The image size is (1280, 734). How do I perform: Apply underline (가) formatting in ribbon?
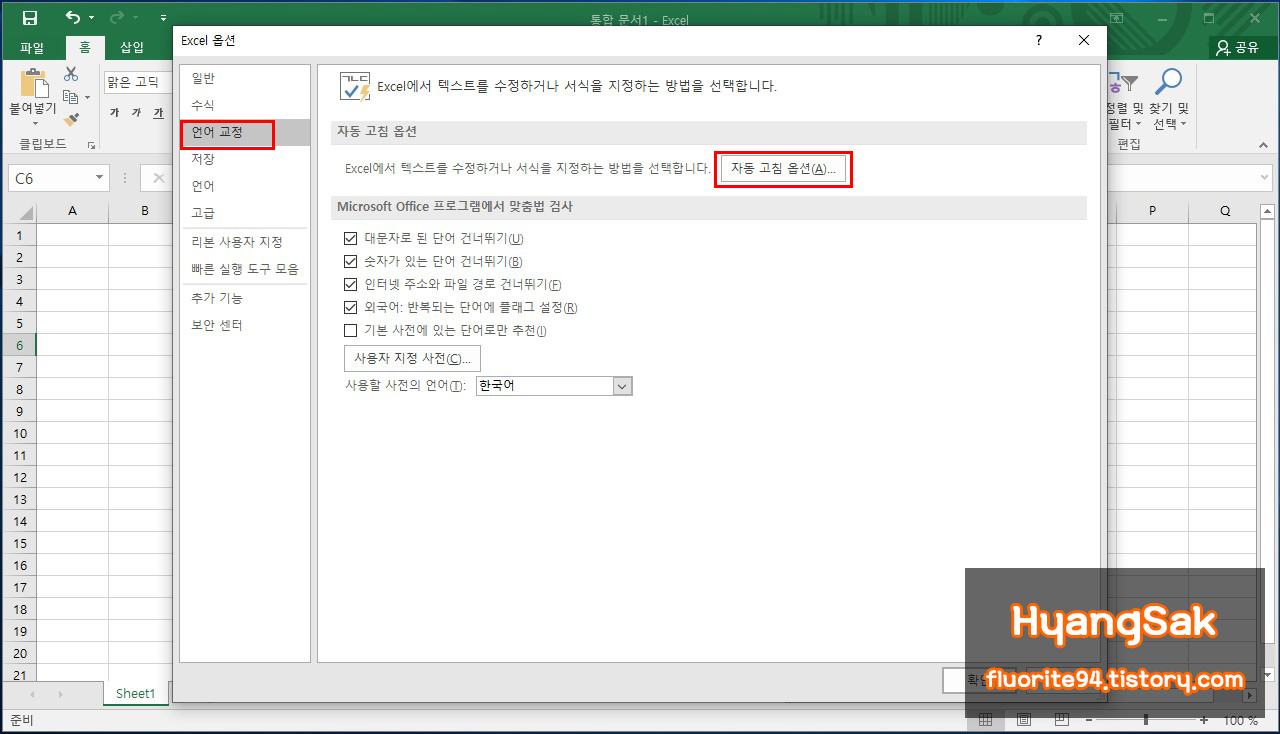158,113
